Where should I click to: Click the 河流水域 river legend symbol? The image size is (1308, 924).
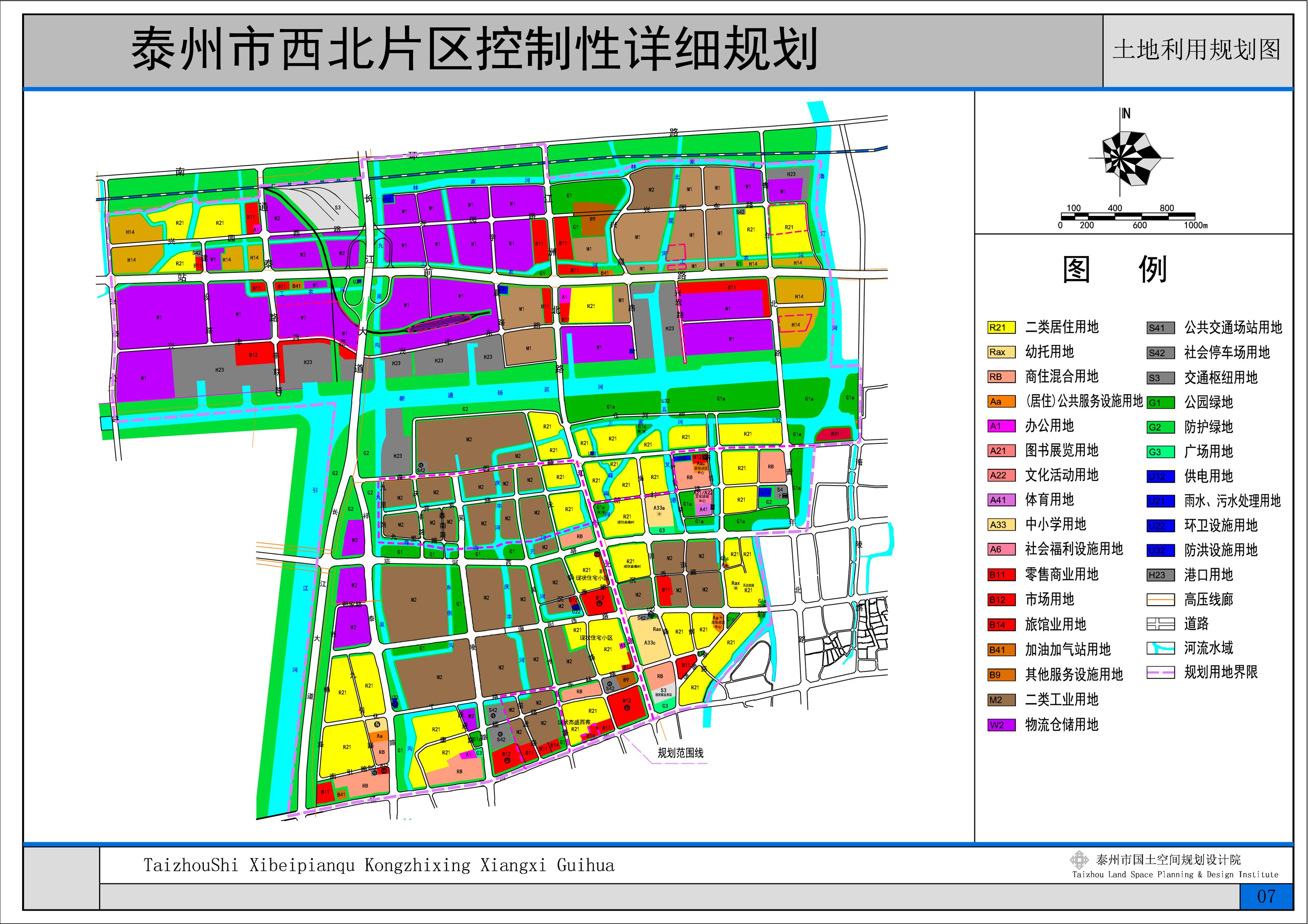point(1160,648)
